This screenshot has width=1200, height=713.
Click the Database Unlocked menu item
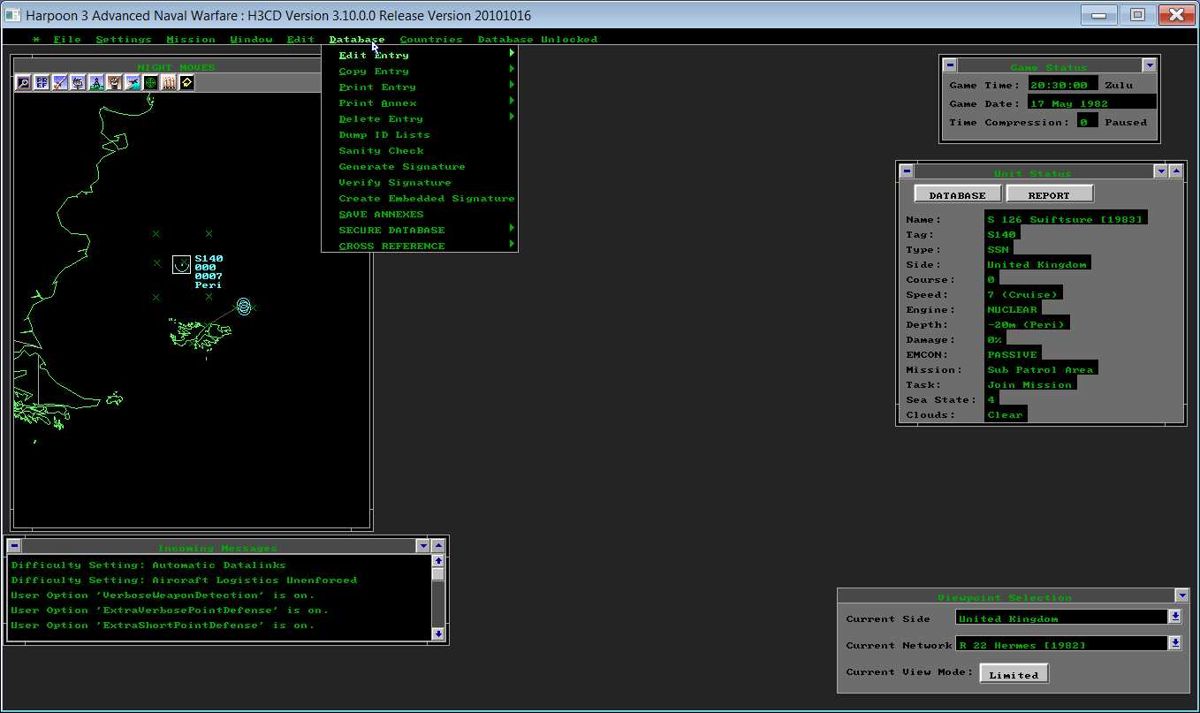pyautogui.click(x=537, y=39)
